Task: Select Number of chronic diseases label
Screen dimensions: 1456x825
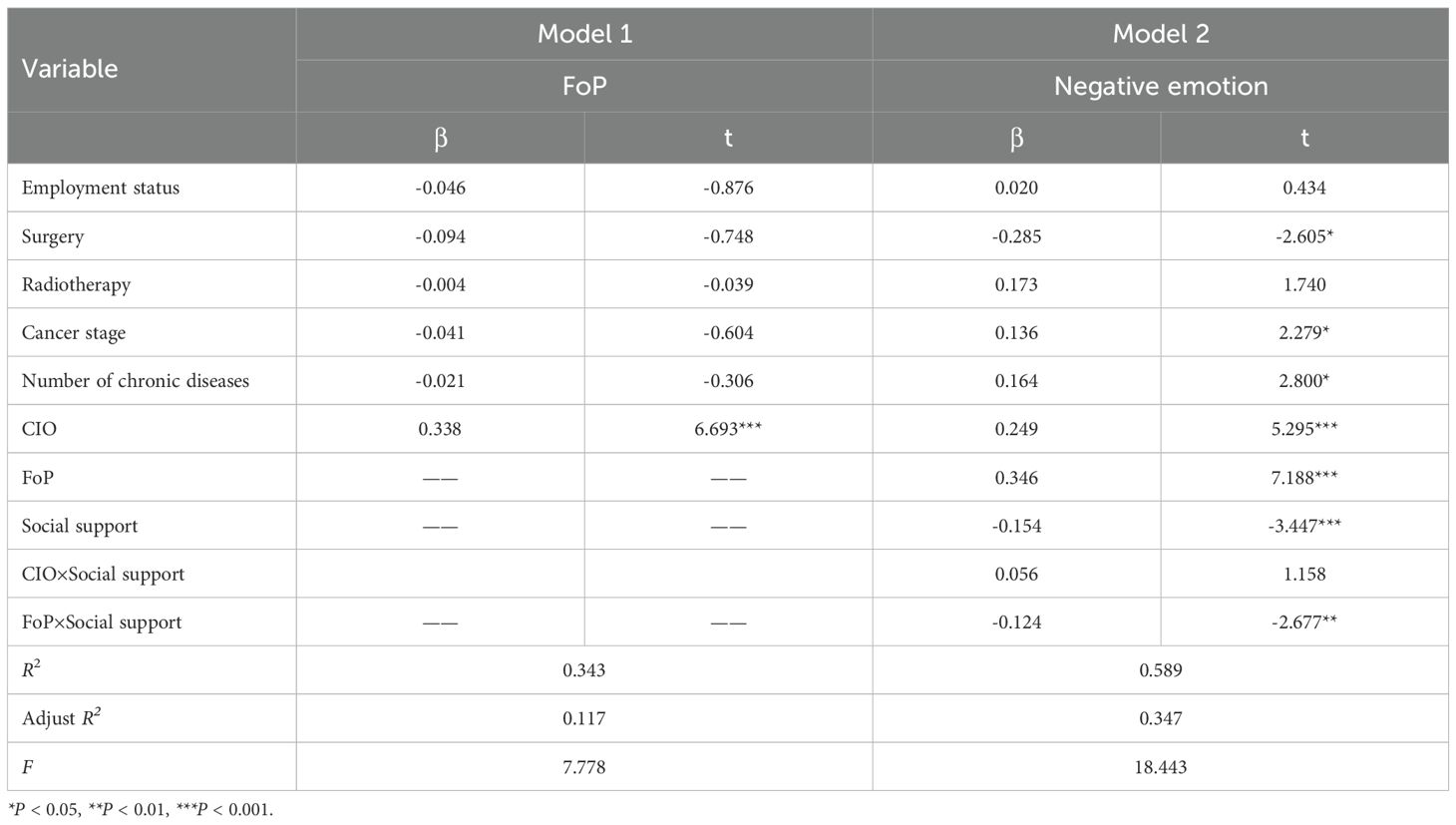Action: click(136, 380)
